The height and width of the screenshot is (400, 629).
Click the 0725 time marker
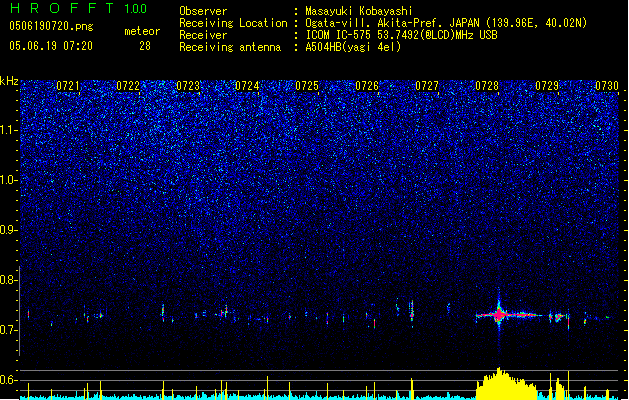coord(307,86)
